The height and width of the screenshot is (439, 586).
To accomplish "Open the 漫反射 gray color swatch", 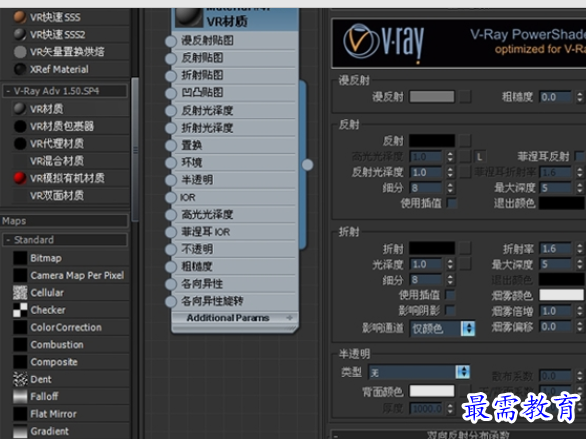I will tap(432, 96).
